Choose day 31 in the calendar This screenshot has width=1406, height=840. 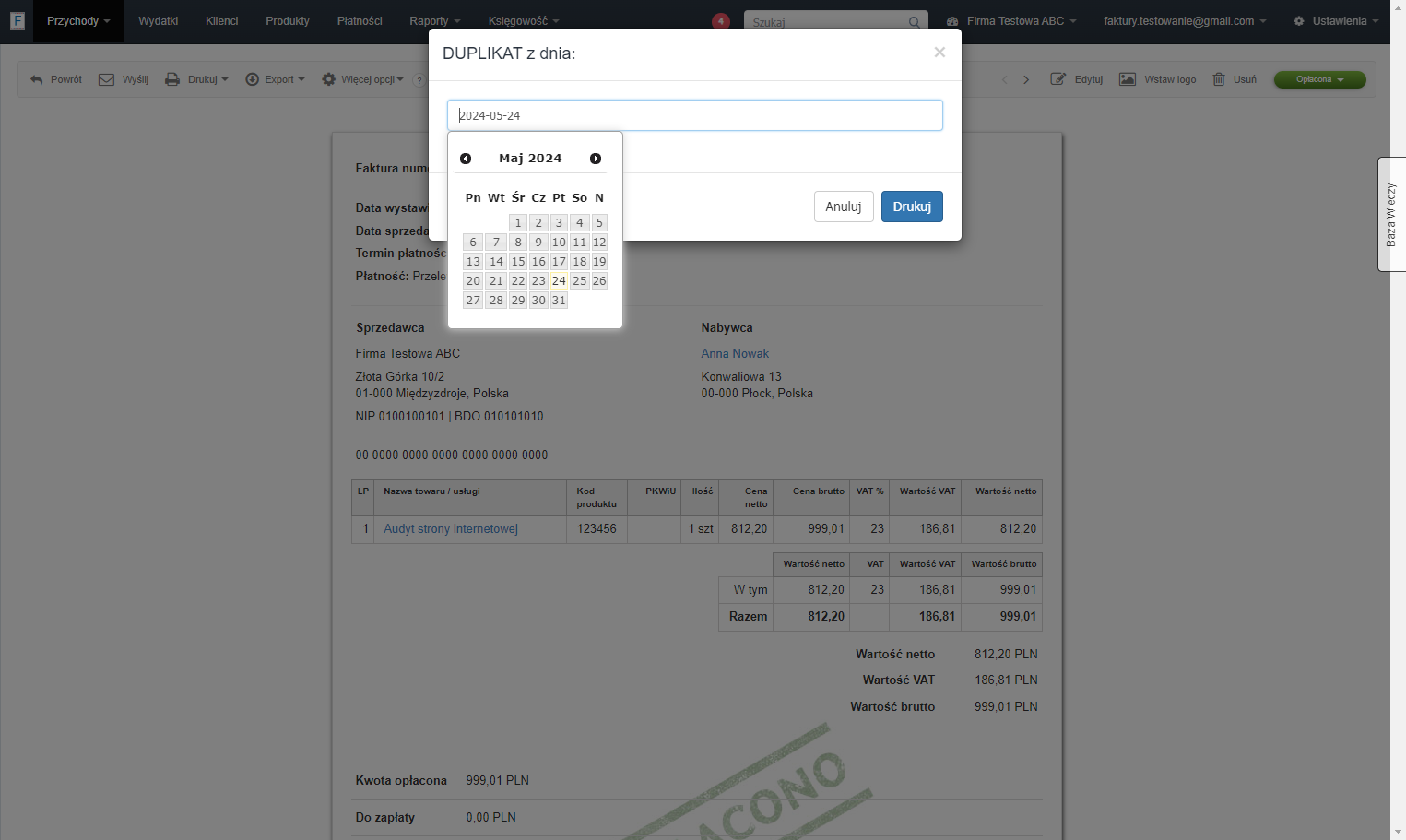click(x=559, y=301)
